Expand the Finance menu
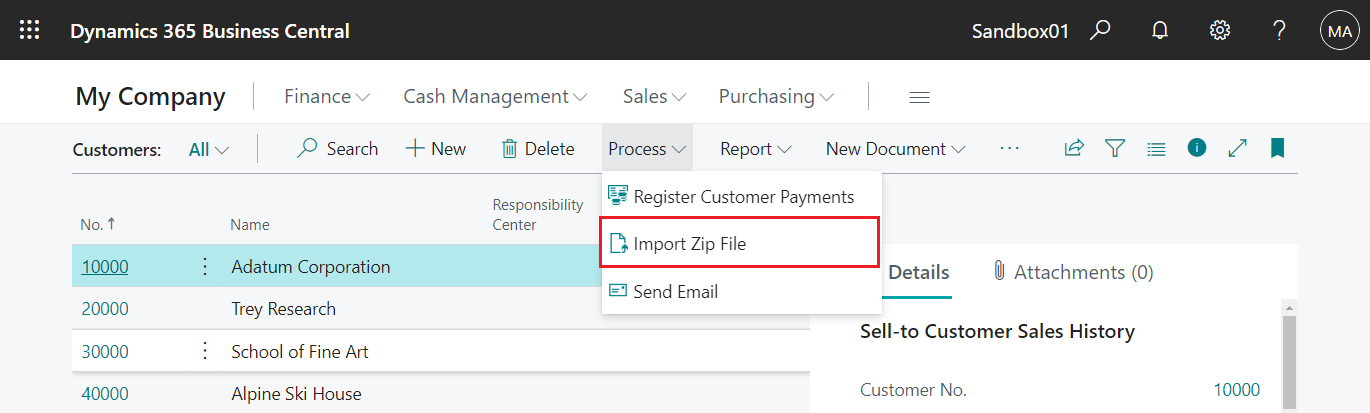 pos(327,96)
